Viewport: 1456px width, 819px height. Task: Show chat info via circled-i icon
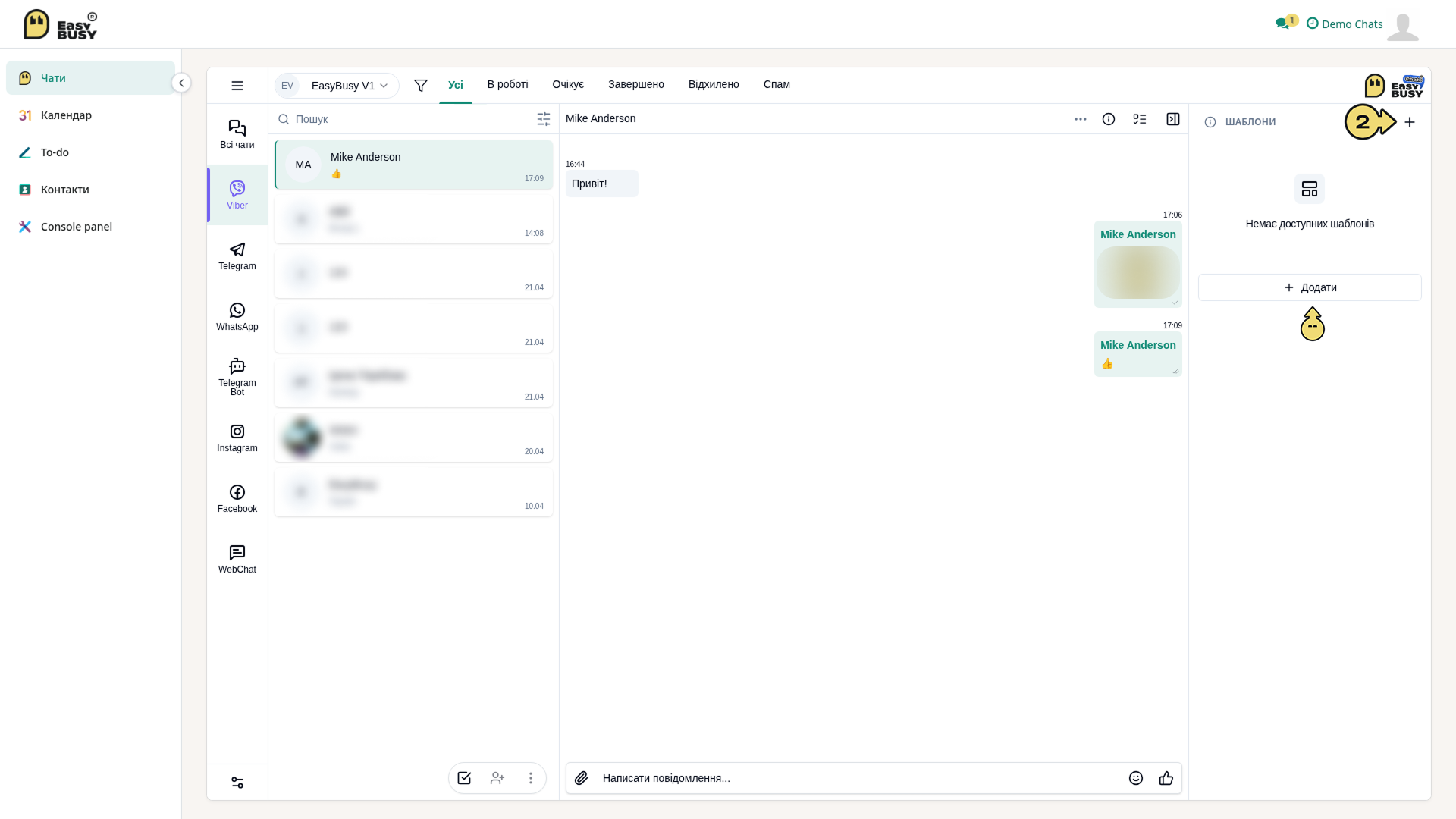coord(1109,119)
